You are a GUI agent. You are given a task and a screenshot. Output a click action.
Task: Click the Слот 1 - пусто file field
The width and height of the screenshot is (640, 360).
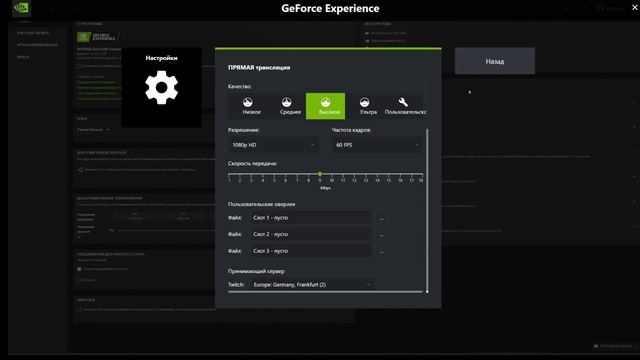coord(310,218)
